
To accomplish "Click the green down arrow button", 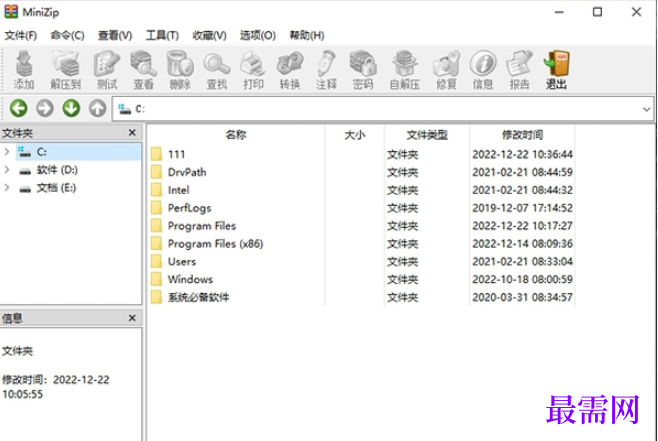I will point(71,108).
